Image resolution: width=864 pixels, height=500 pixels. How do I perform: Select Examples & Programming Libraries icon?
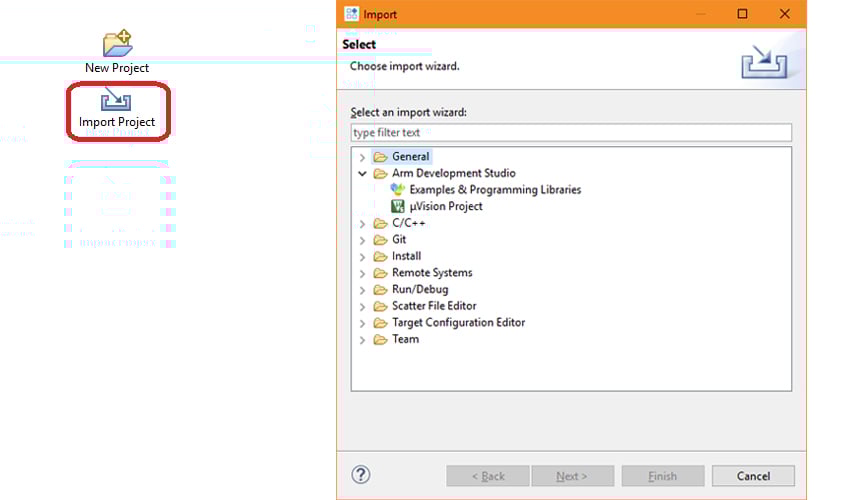pos(398,190)
